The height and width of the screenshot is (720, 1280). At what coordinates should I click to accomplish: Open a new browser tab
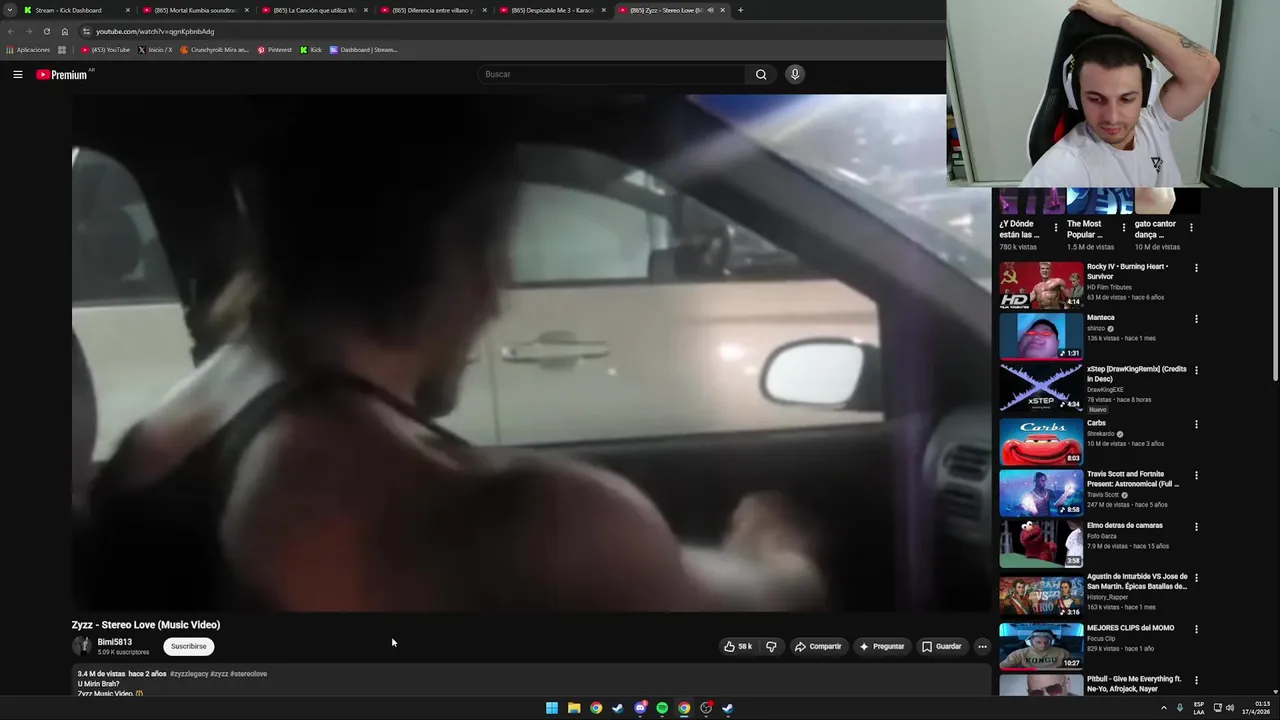(x=740, y=10)
